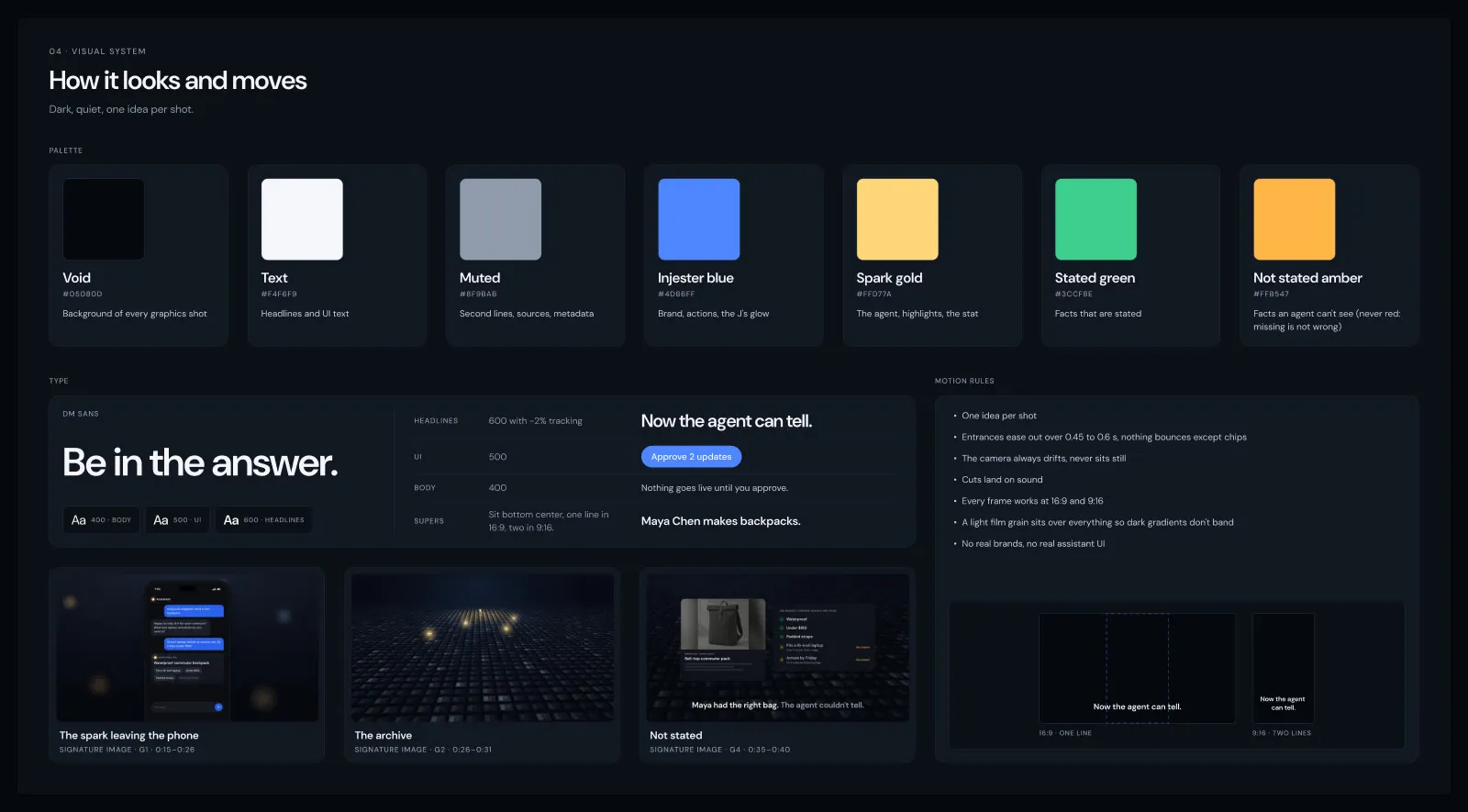Select the Spark gold swatch
The image size is (1468, 812).
[x=897, y=219]
